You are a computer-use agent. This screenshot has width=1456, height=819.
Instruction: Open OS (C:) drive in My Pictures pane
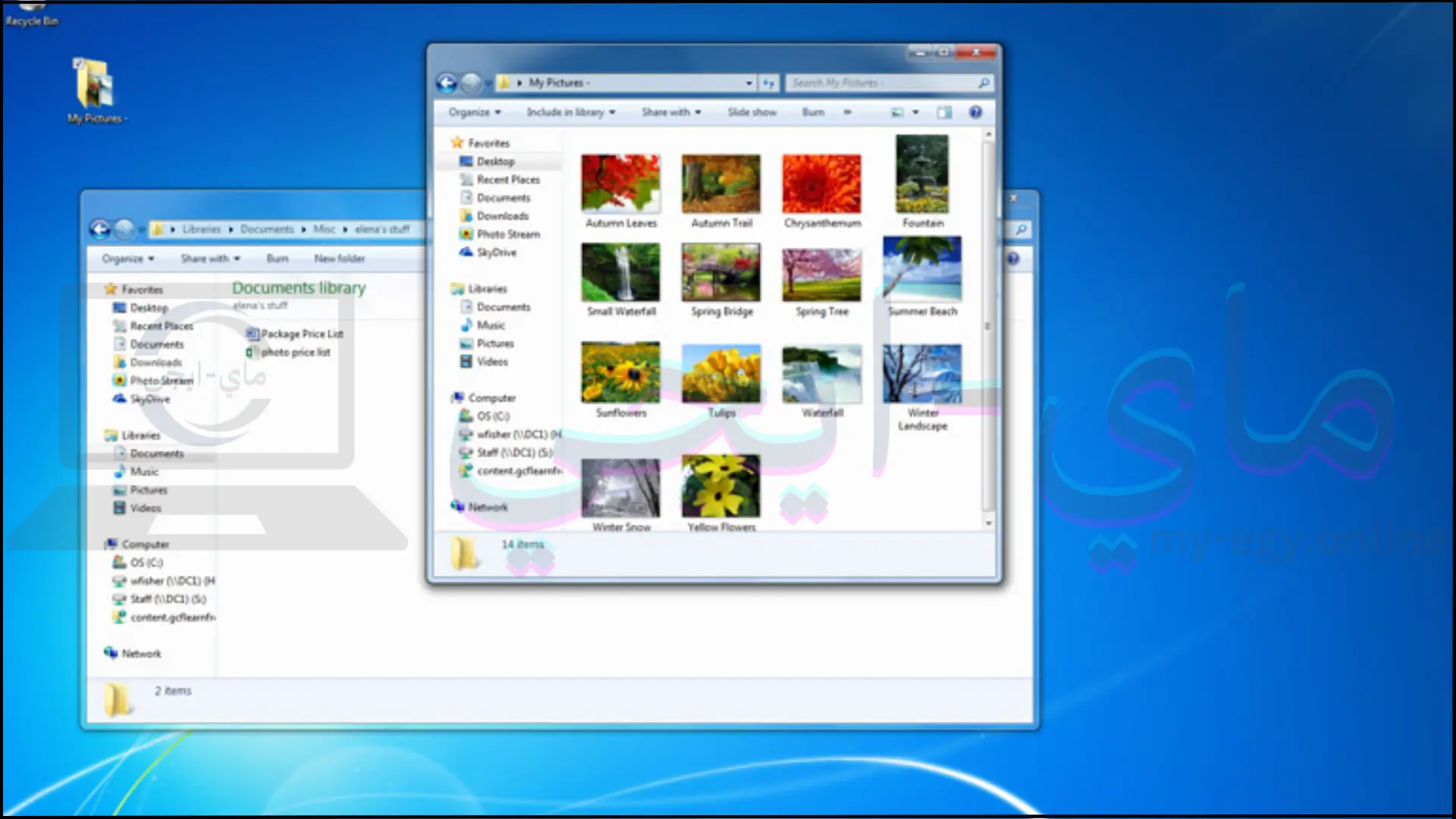click(x=485, y=416)
